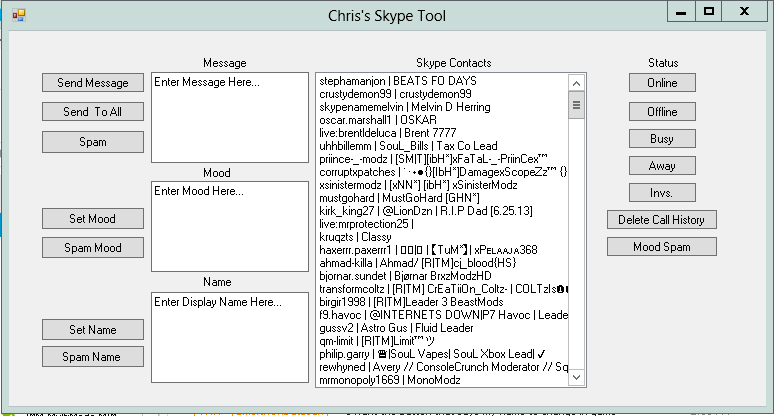Click the Spam Name button
The width and height of the screenshot is (774, 416).
pyautogui.click(x=93, y=357)
